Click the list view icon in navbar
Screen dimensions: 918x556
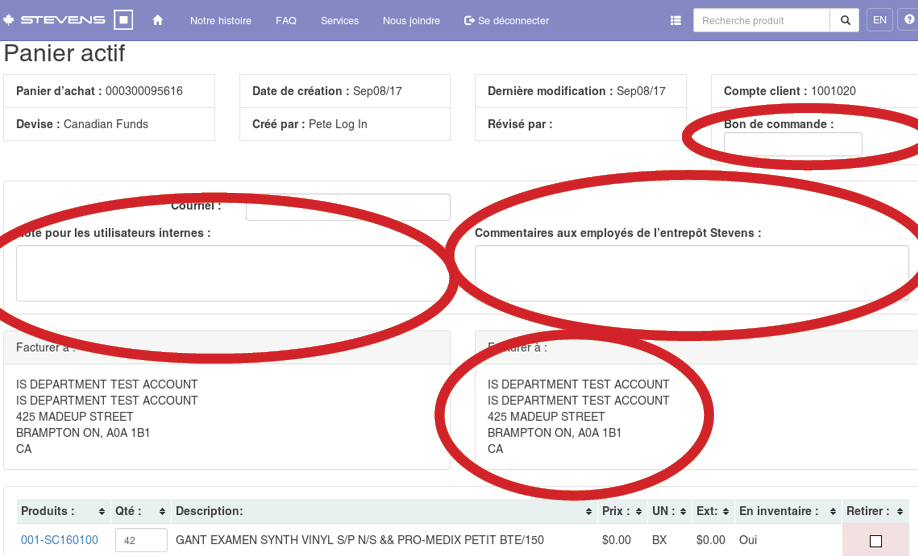(676, 20)
